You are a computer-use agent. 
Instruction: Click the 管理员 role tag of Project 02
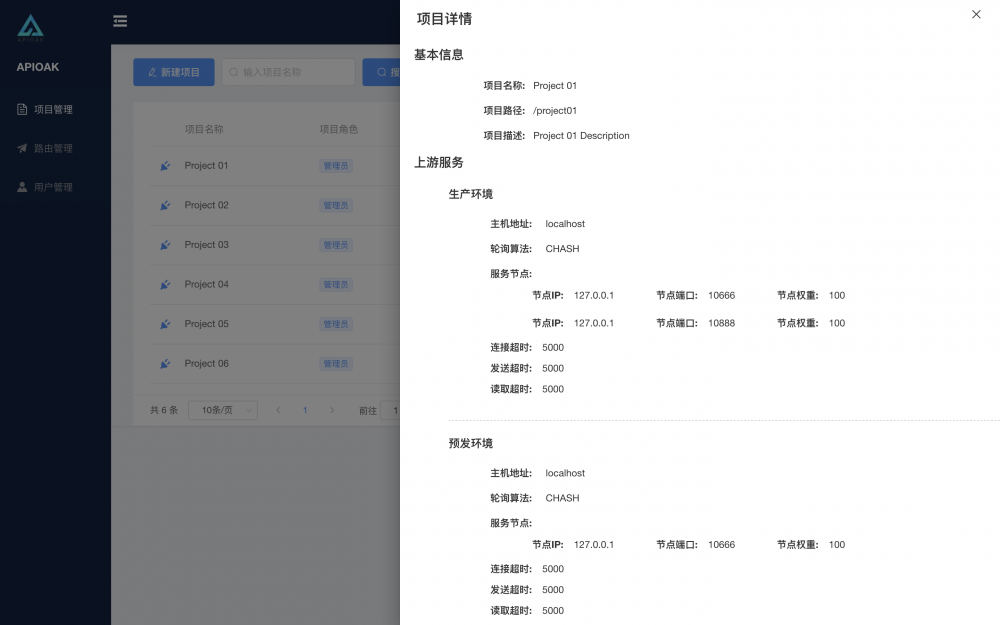point(335,205)
